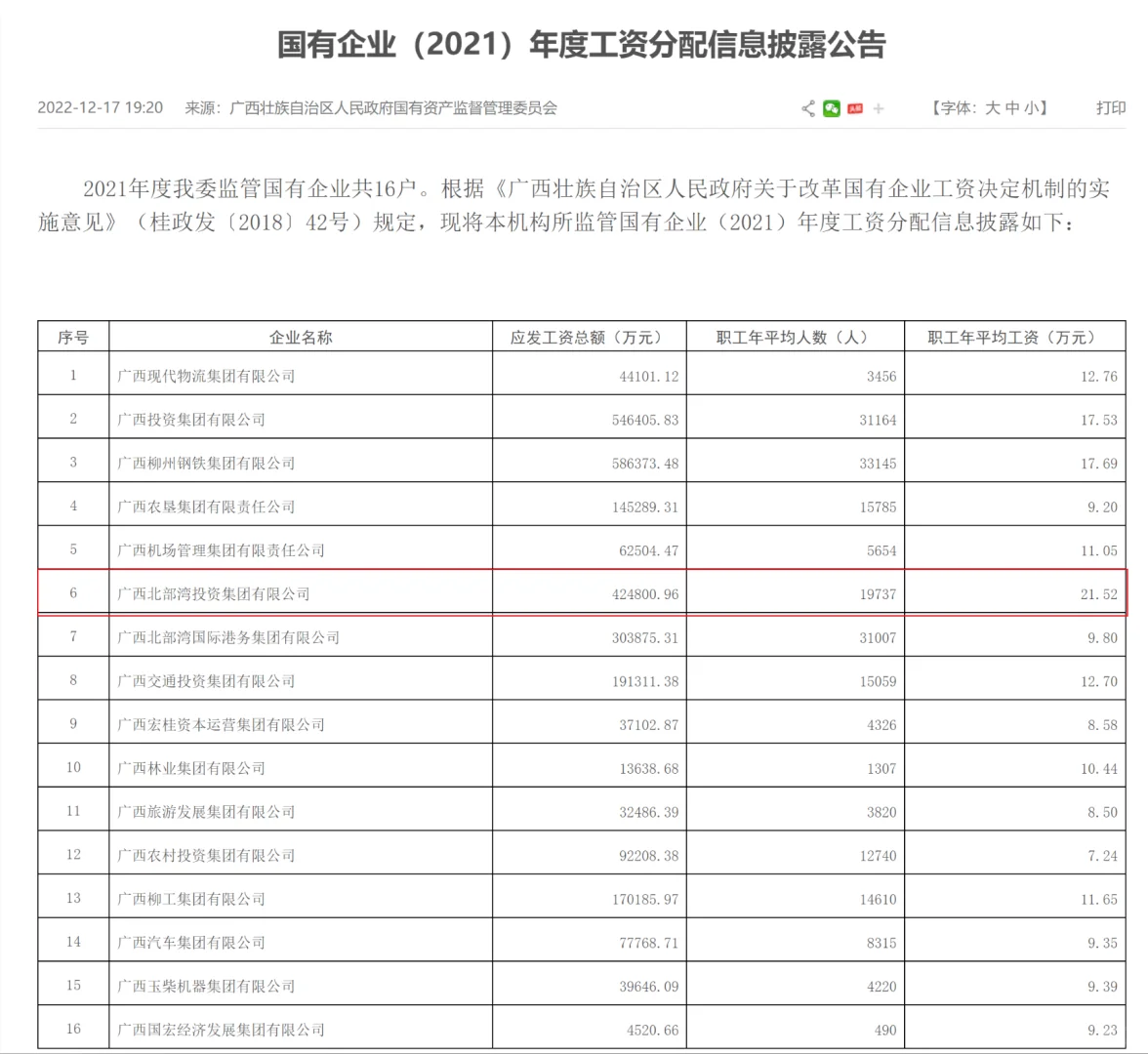Open more sharing options with the plus icon
This screenshot has height=1054, width=1148.
pyautogui.click(x=879, y=109)
